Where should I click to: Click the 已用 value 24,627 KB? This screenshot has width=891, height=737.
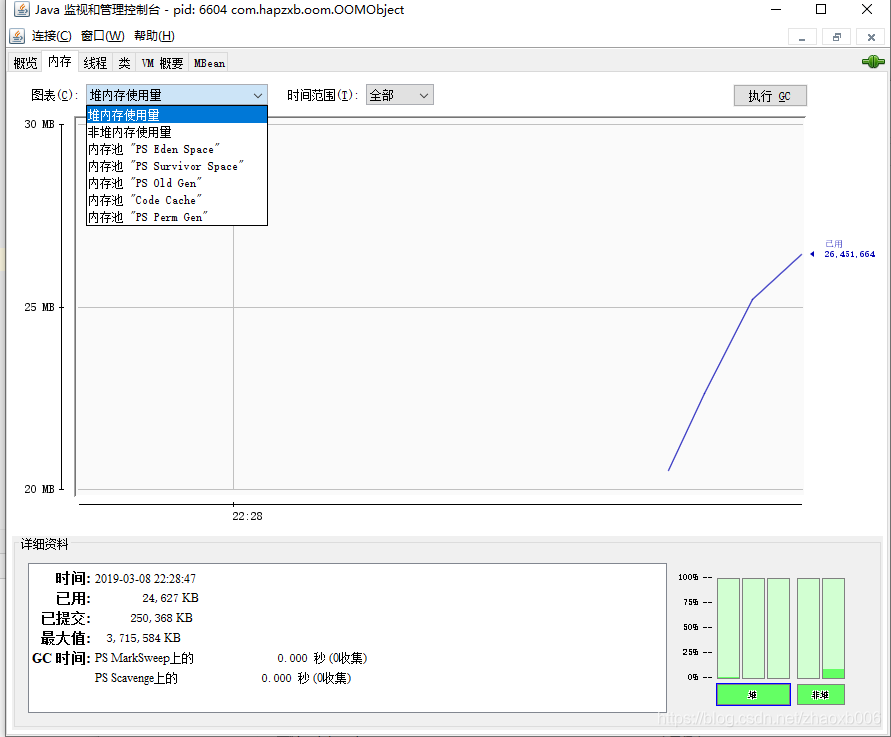170,598
